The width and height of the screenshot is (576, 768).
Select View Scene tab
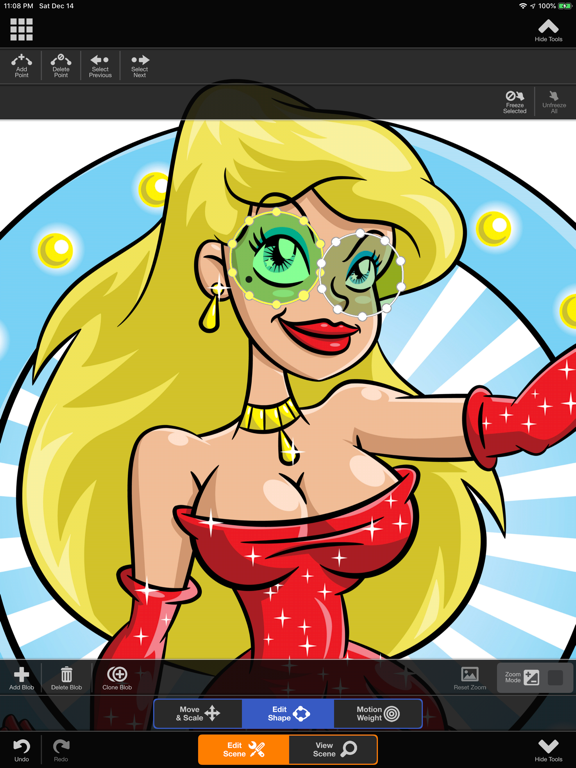(333, 749)
